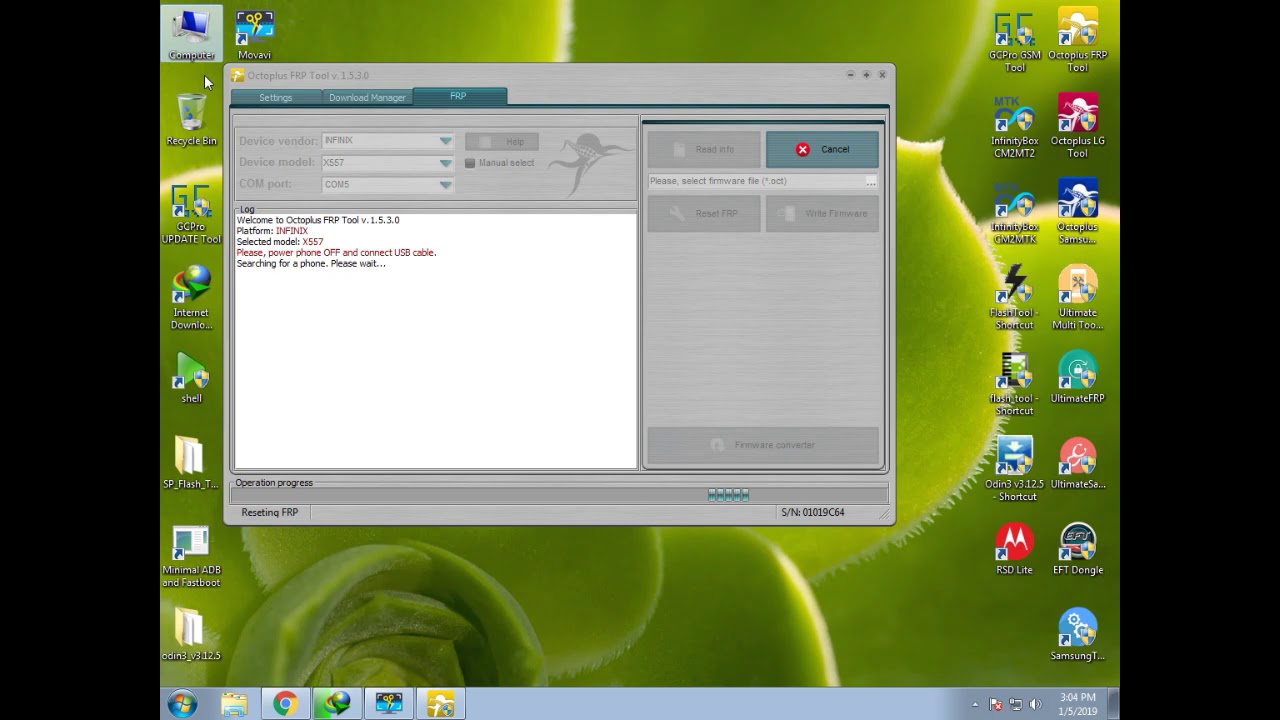Open Windows Explorer from taskbar

(234, 704)
